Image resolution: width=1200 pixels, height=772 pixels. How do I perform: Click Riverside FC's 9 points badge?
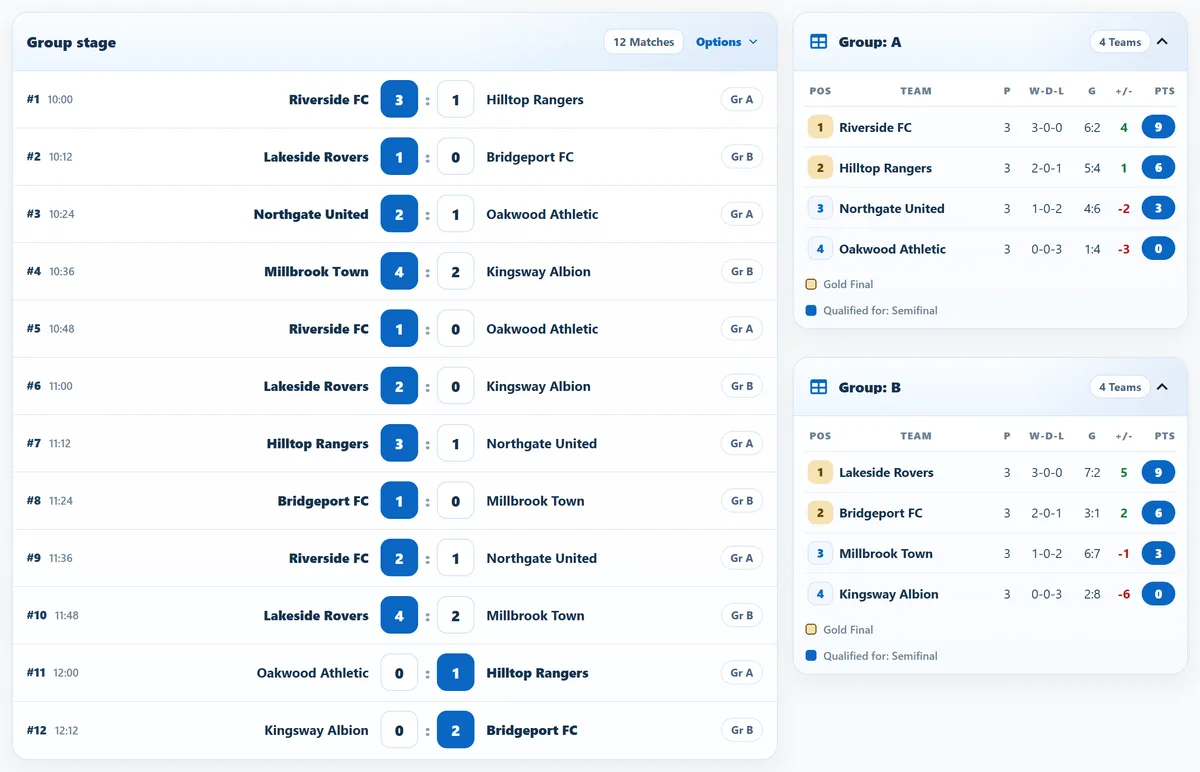(1158, 127)
